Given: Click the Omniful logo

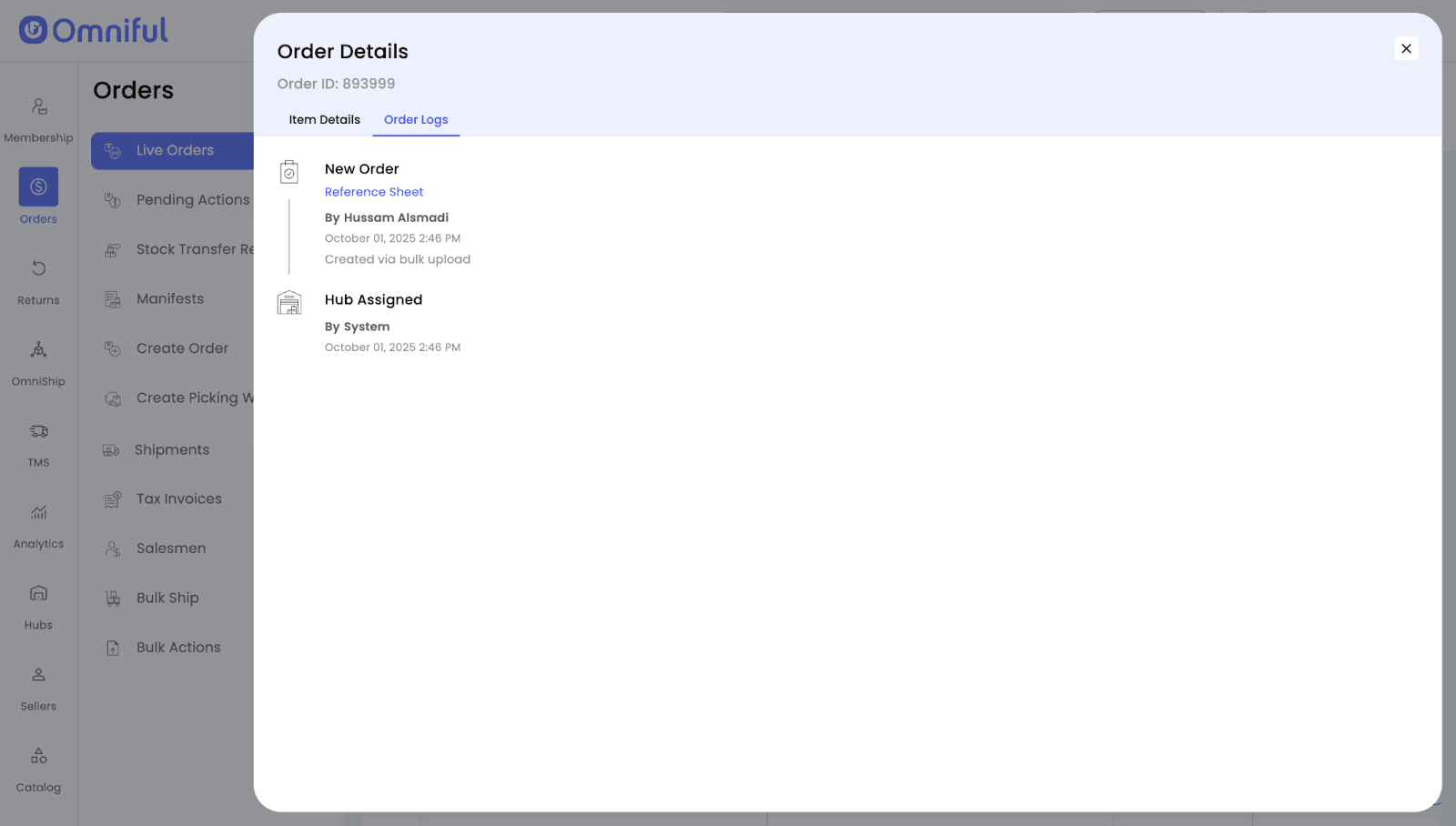Looking at the screenshot, I should tap(94, 30).
